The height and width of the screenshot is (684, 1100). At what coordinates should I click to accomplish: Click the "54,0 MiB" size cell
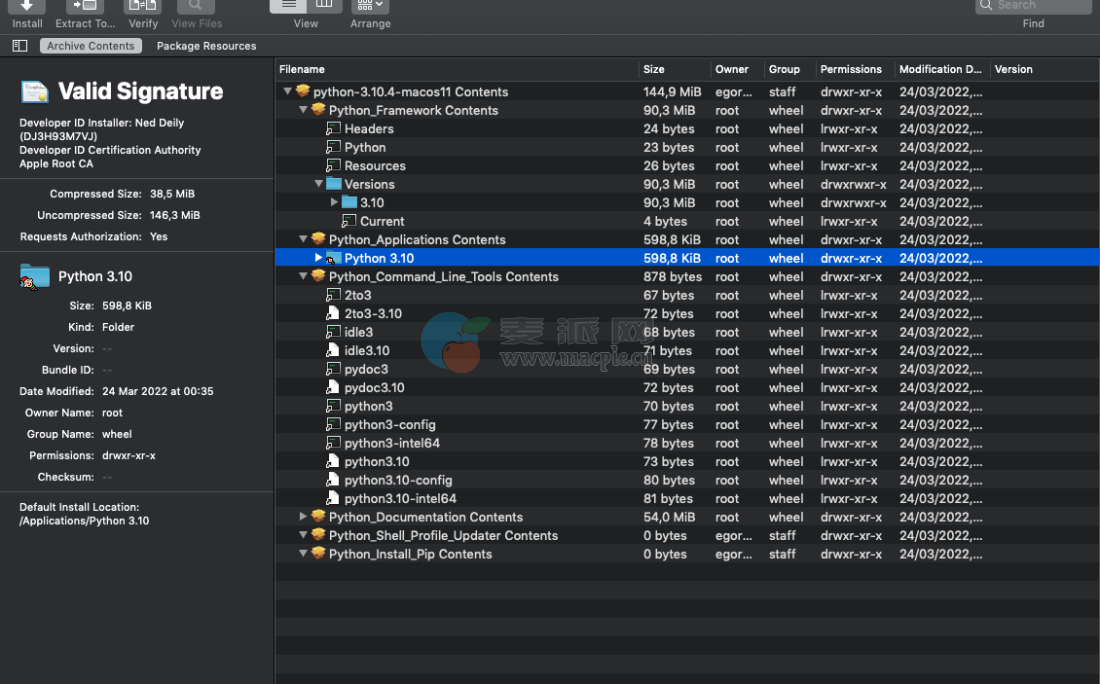click(x=669, y=516)
